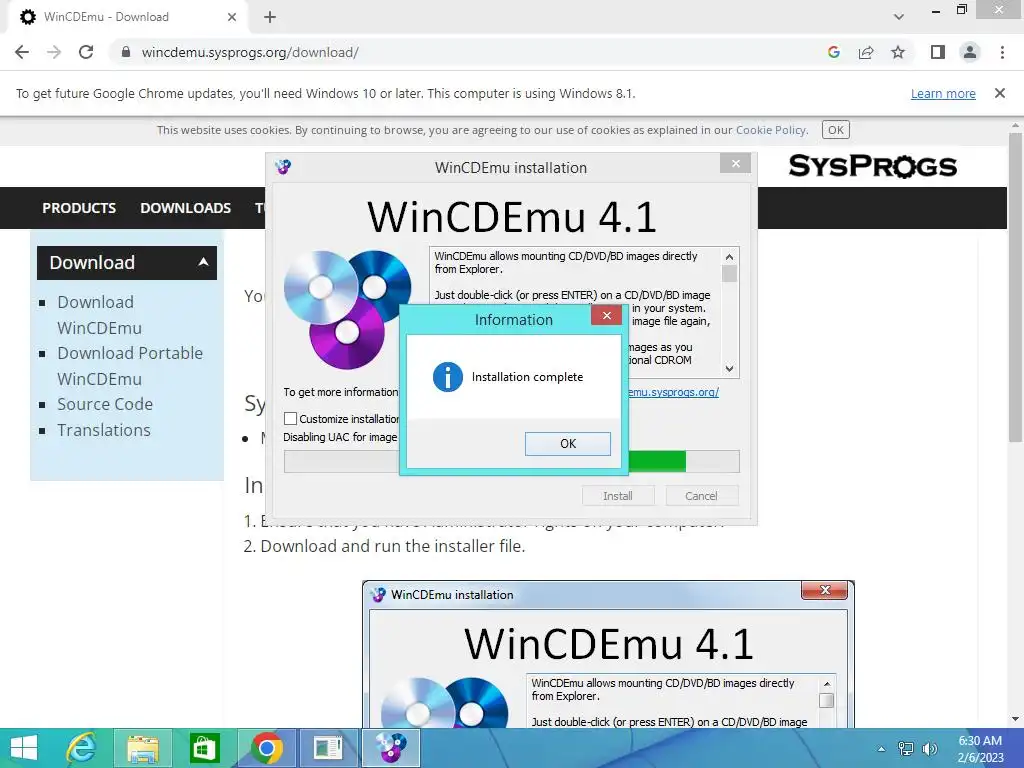
Task: Click the WinCDEmu installer taskbar icon
Action: click(391, 748)
